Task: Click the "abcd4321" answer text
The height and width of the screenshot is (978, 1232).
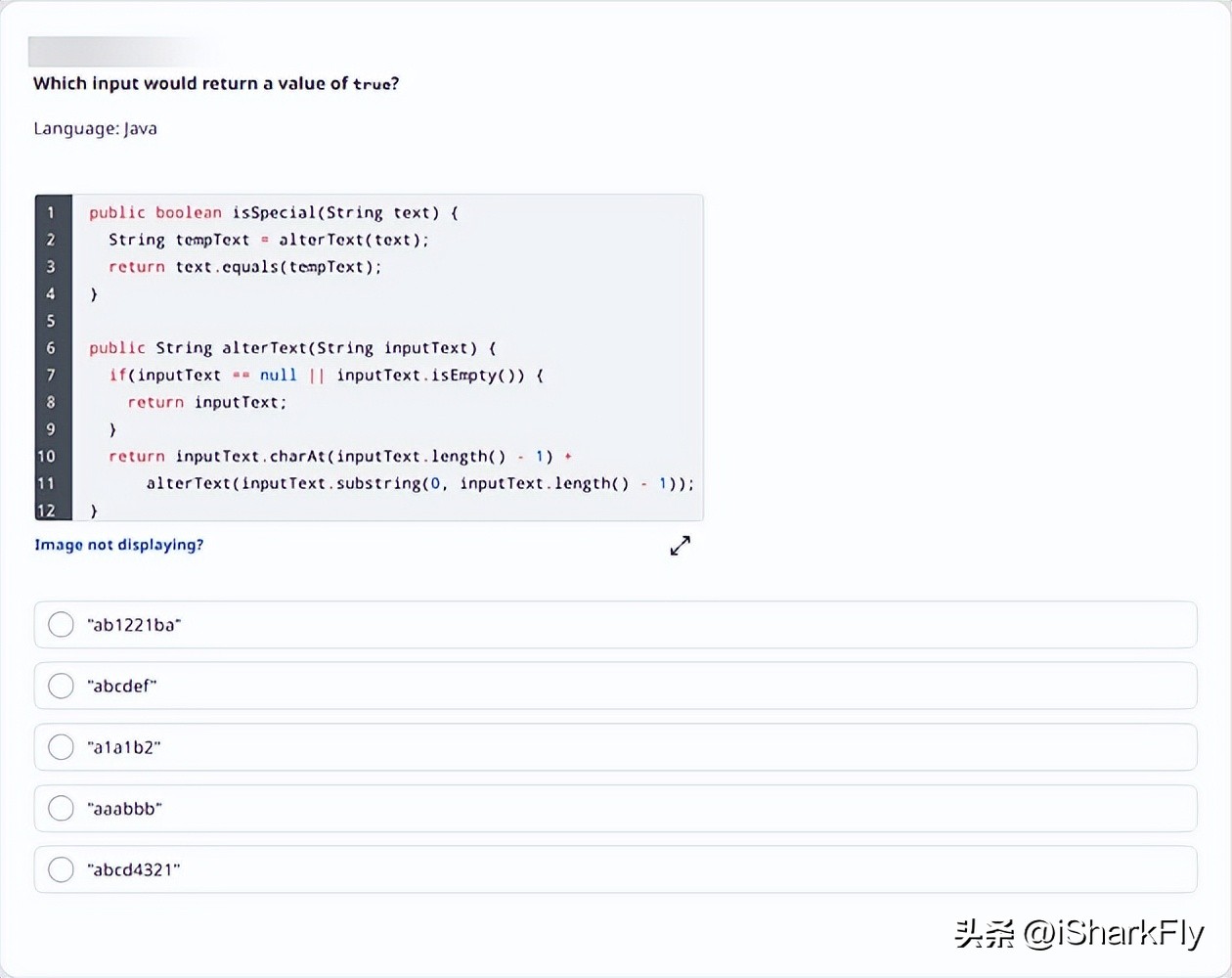Action: [x=134, y=869]
